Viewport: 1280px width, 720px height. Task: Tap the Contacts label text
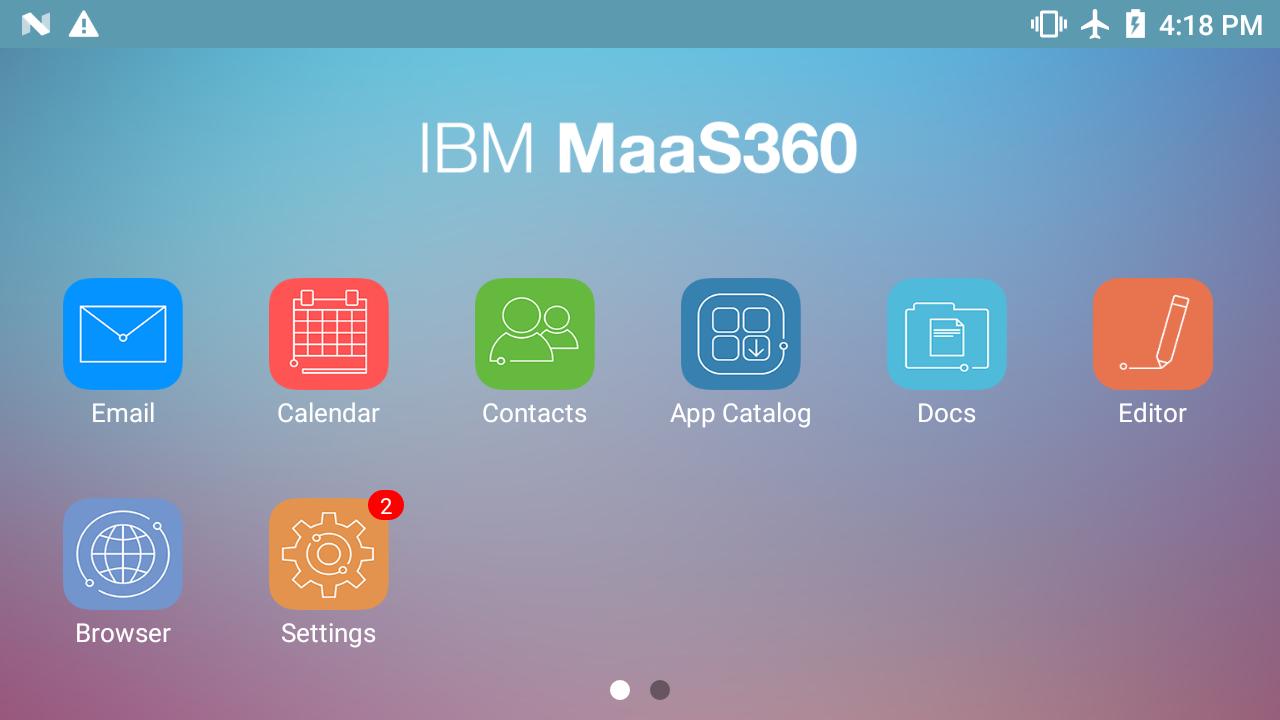coord(535,413)
